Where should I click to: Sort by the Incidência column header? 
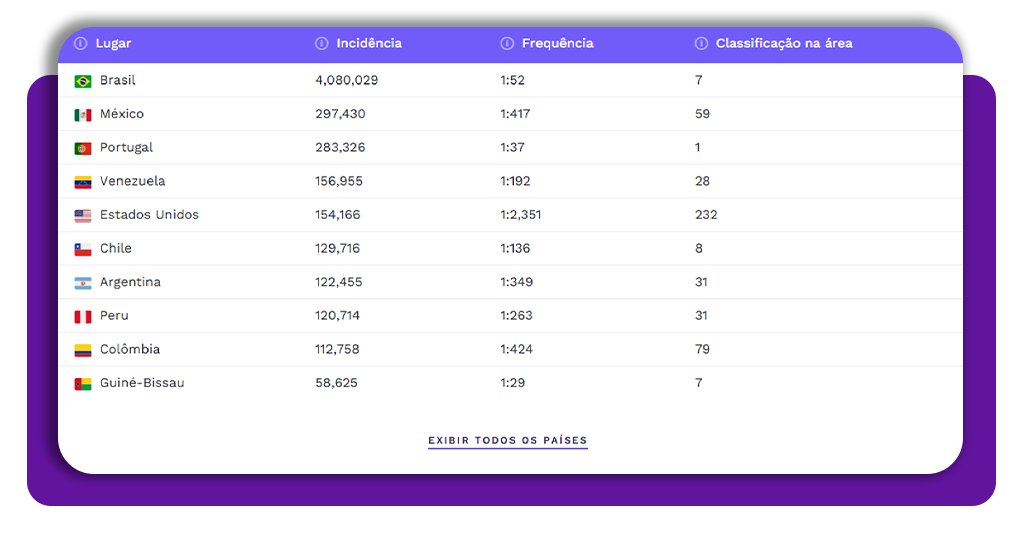[x=369, y=44]
